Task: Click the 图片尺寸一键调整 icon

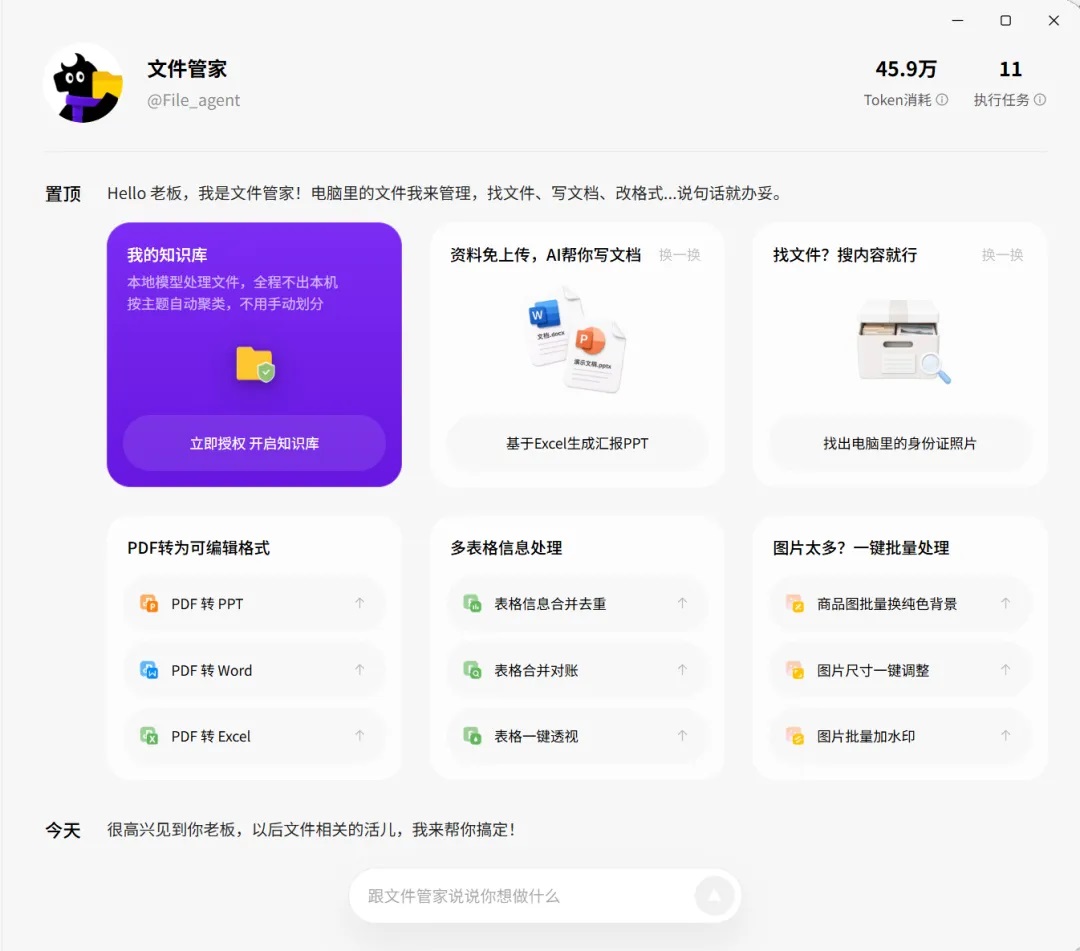Action: [795, 669]
